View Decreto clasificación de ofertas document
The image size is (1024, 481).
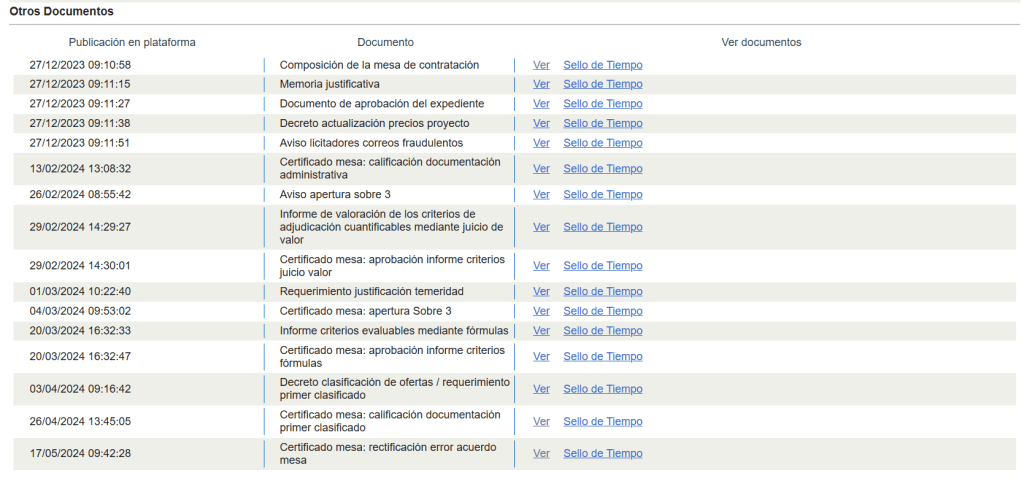pos(541,389)
